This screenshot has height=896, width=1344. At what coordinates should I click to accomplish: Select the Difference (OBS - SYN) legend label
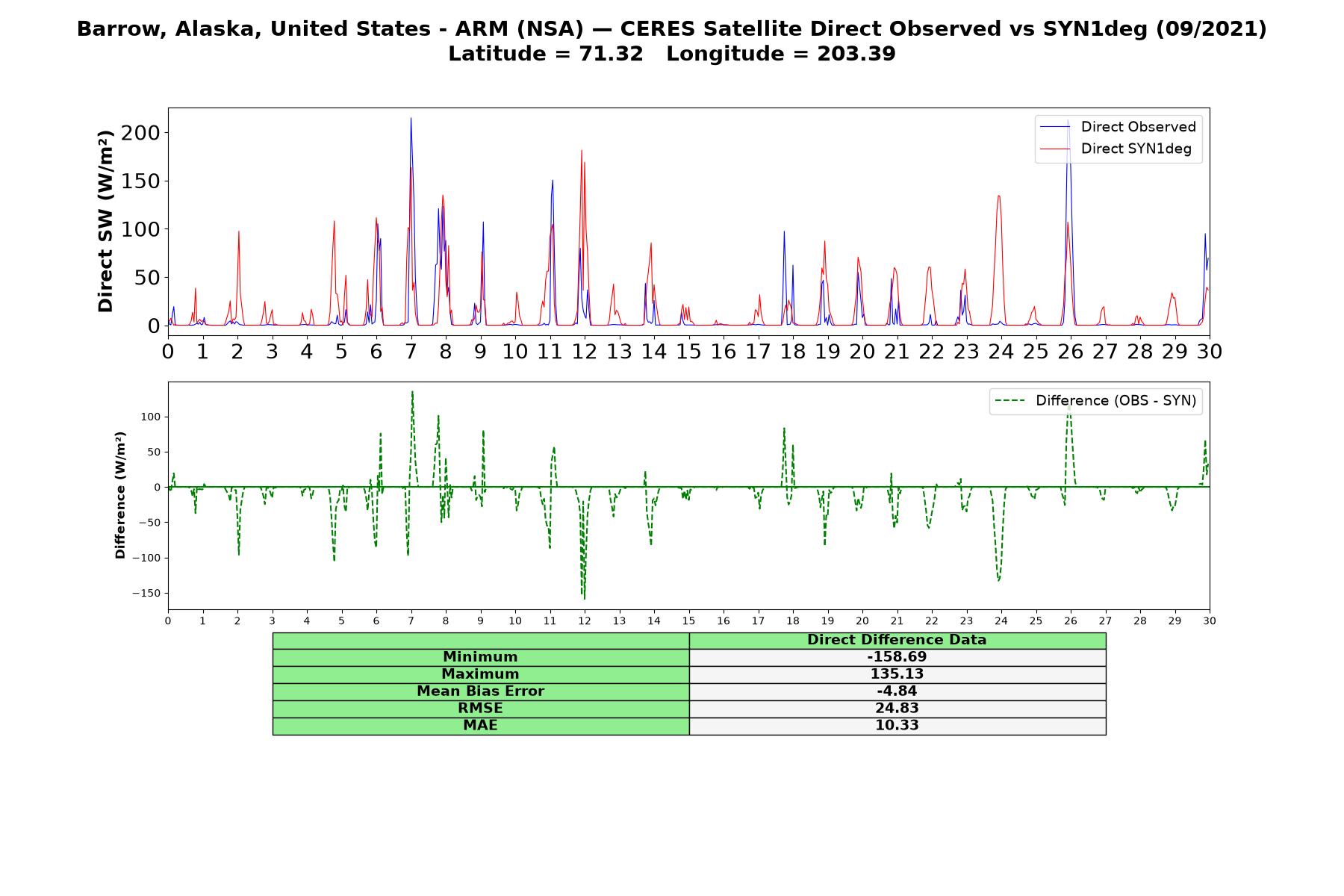point(1116,401)
